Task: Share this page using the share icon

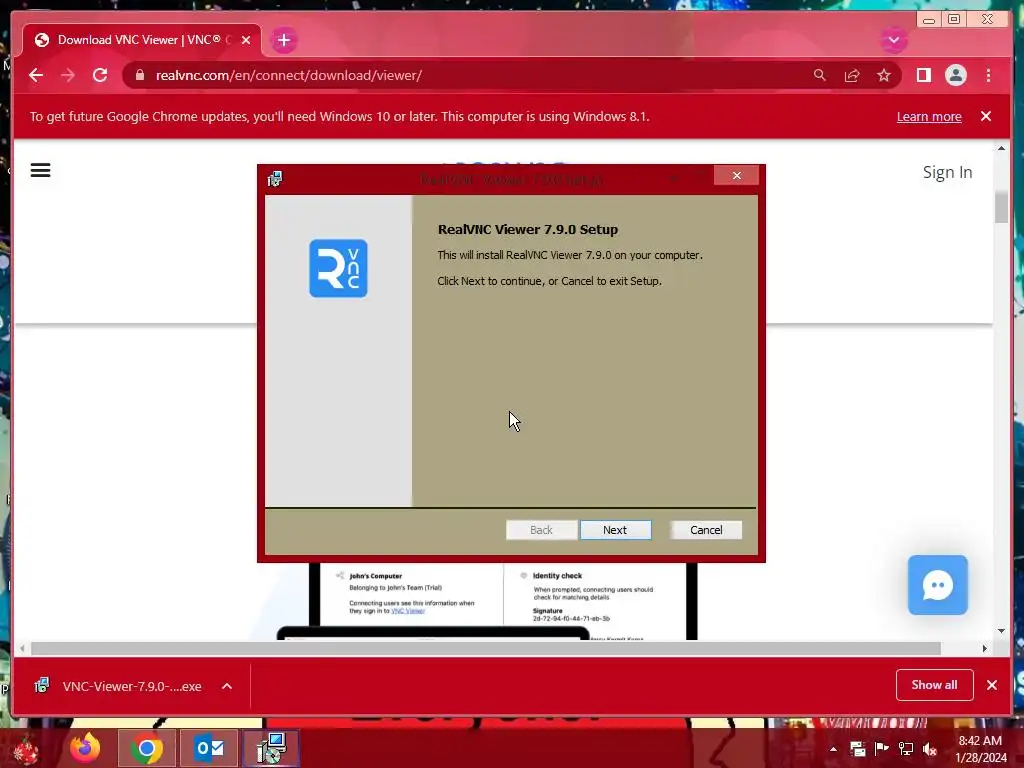Action: 852,75
